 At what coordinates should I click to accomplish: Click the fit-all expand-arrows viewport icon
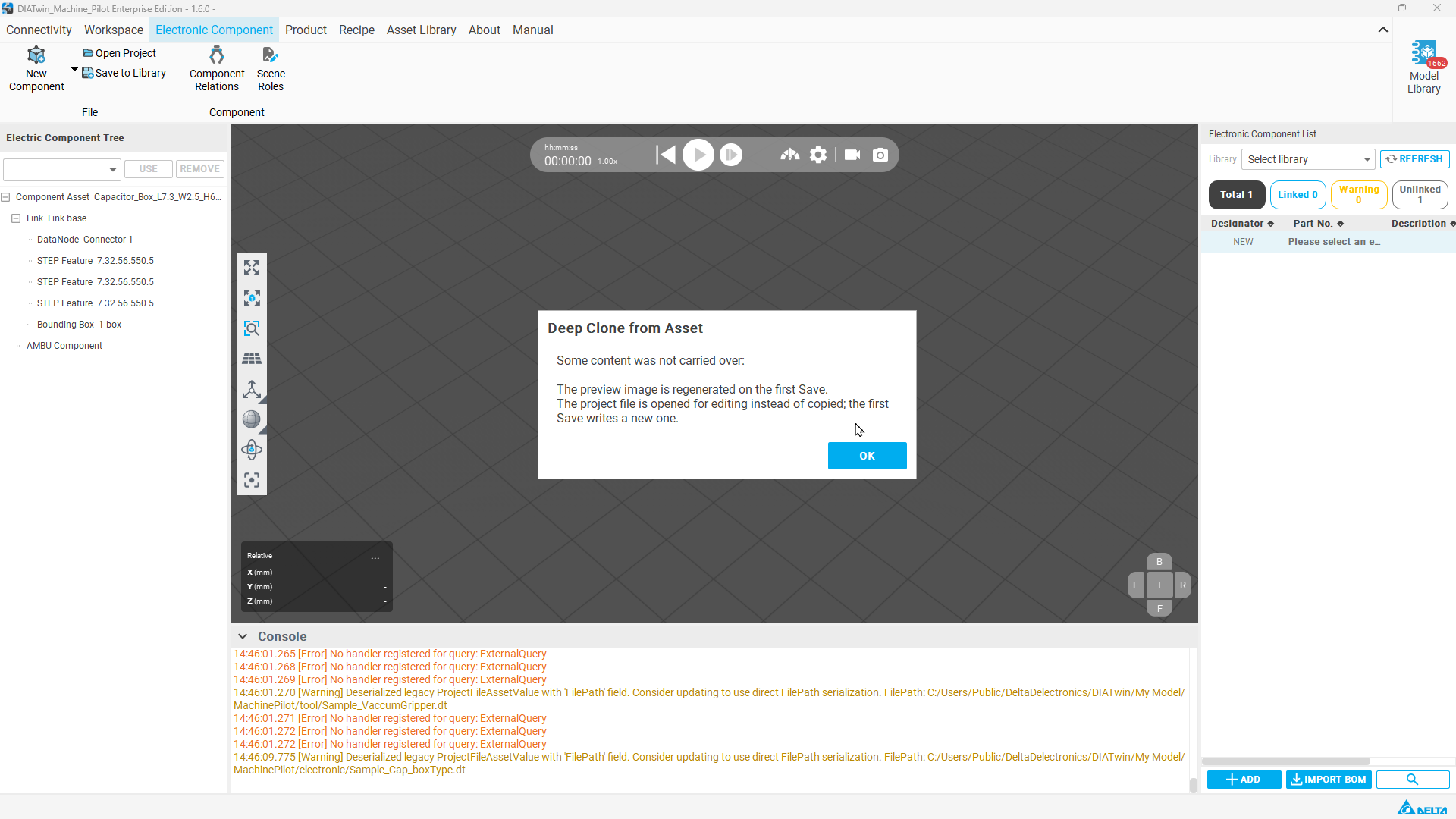[252, 268]
